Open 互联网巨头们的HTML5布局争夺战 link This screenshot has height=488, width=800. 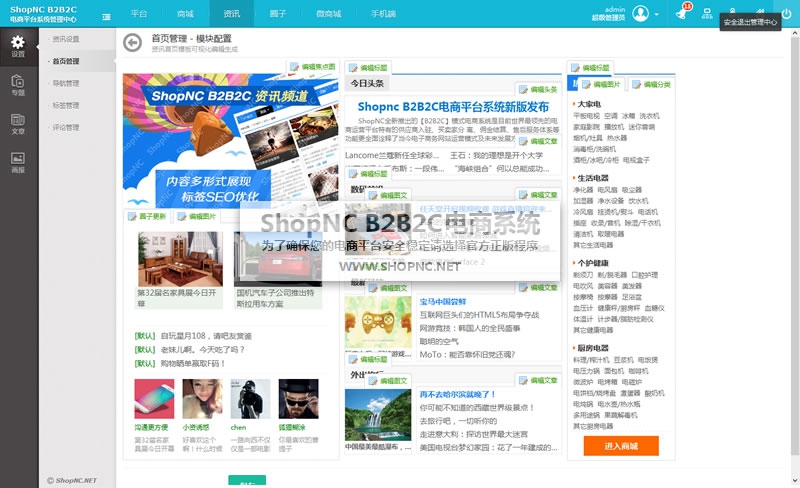click(479, 315)
